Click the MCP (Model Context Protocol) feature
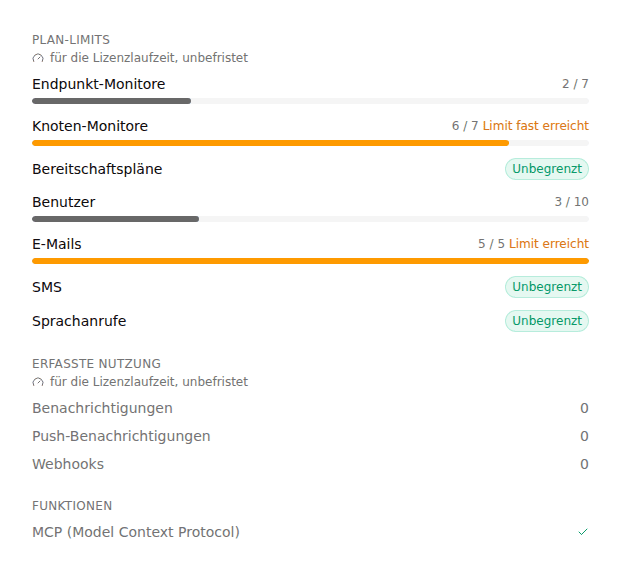621x574 pixels. click(136, 532)
